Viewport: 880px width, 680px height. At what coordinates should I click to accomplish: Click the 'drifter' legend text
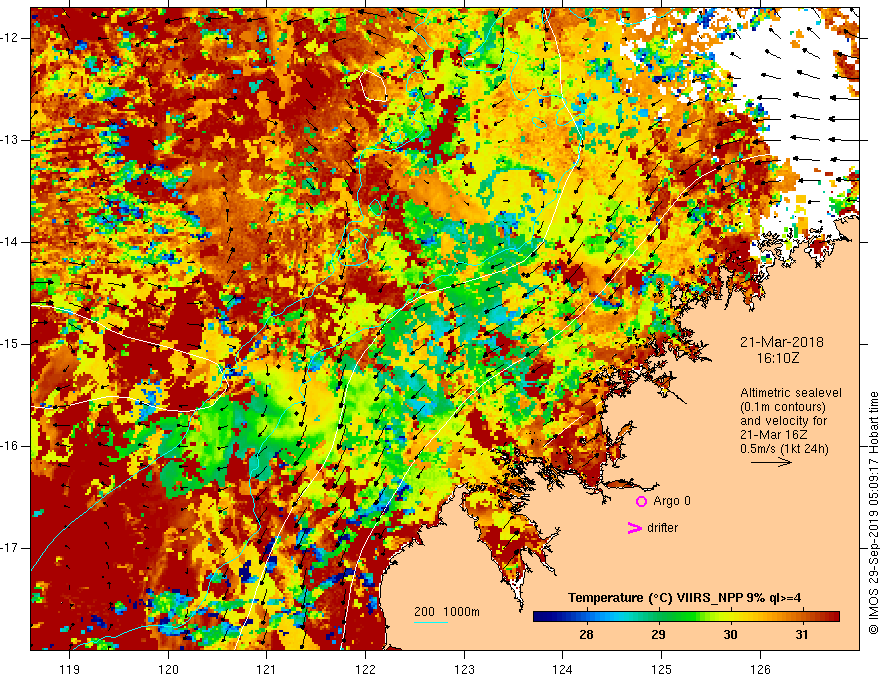coord(662,528)
